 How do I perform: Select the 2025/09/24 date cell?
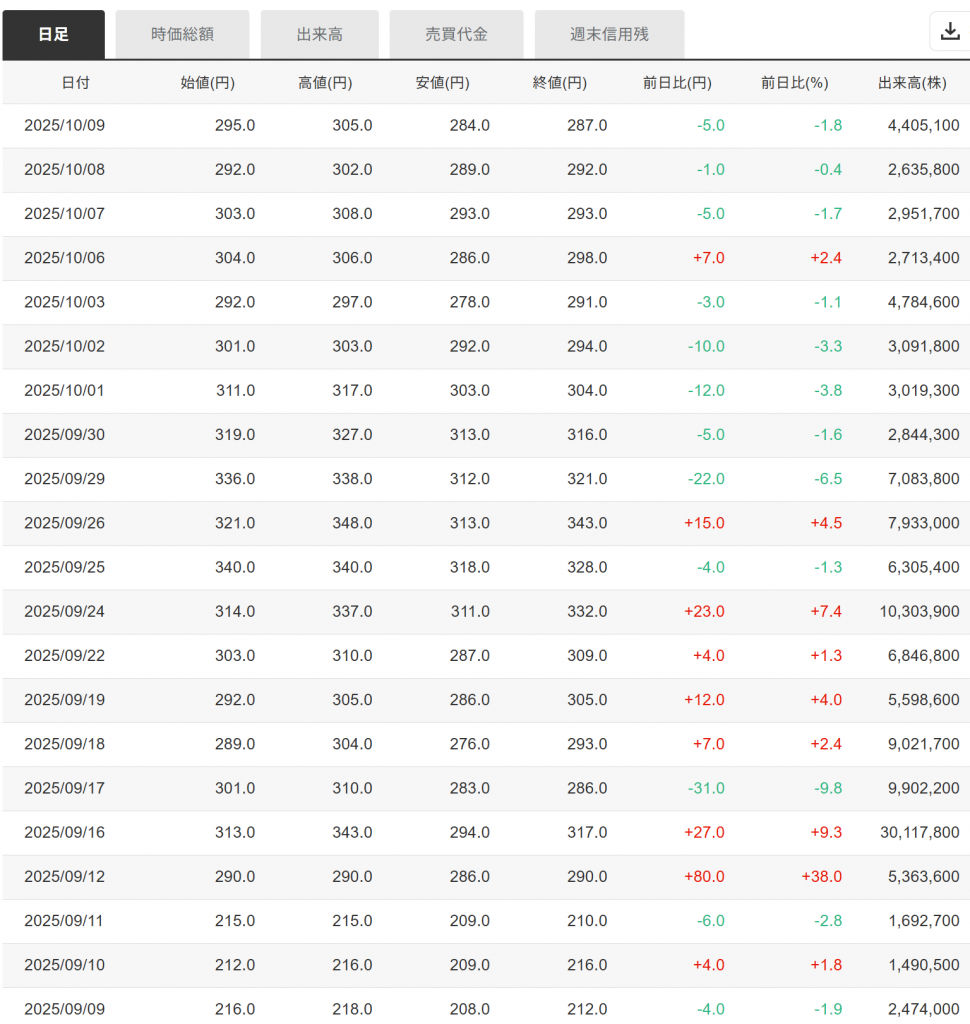pyautogui.click(x=64, y=612)
